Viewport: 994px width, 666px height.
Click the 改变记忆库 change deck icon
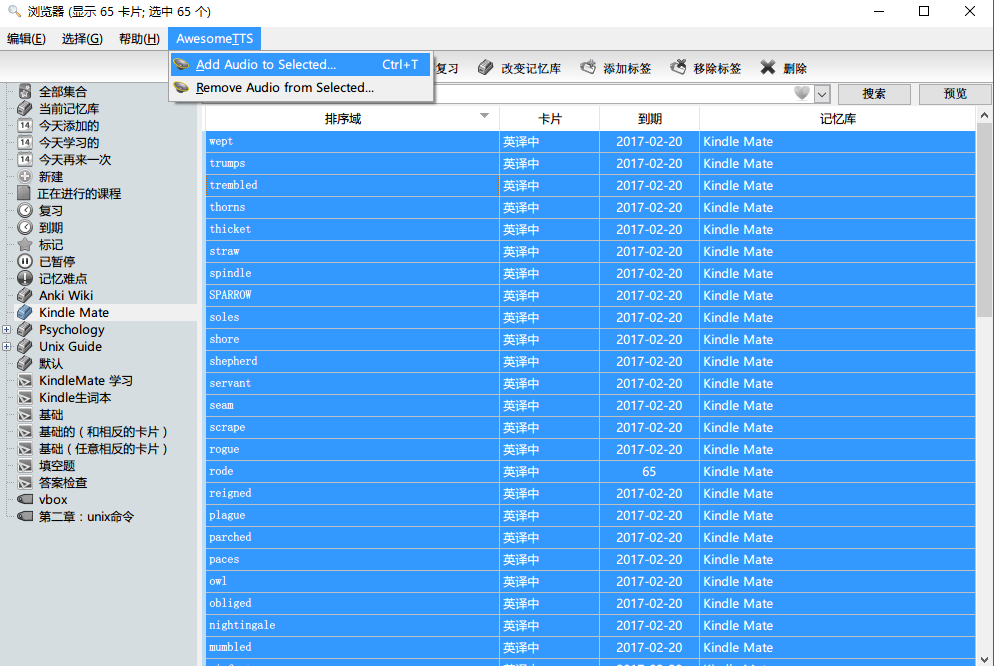(486, 68)
